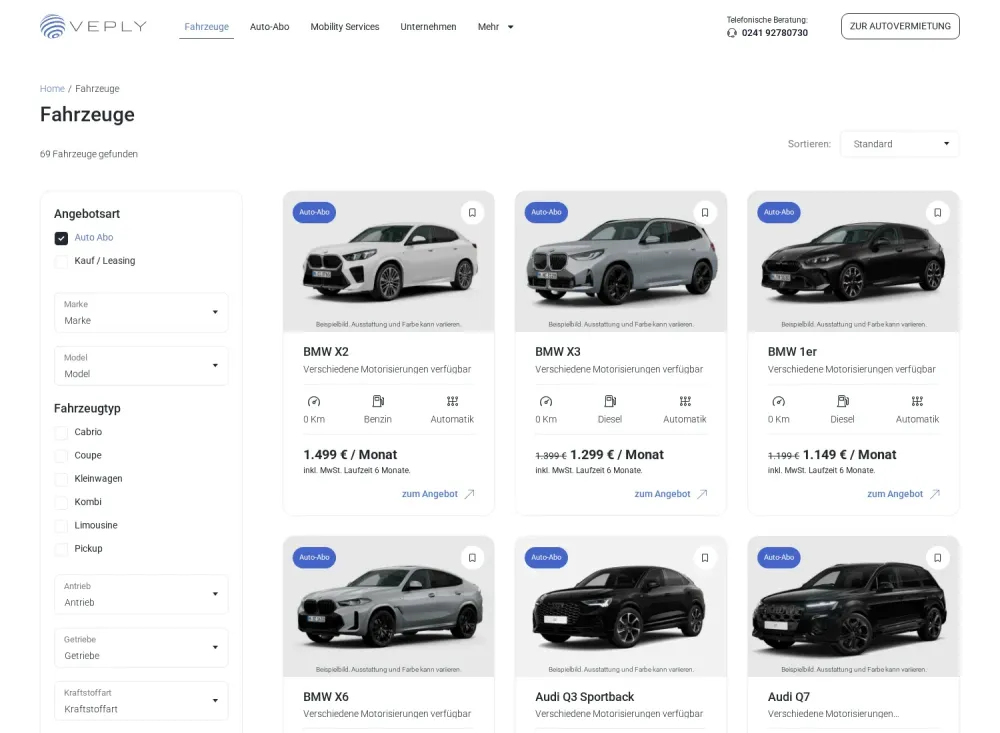Click the Veply logo
This screenshot has height=733, width=1000.
(93, 26)
